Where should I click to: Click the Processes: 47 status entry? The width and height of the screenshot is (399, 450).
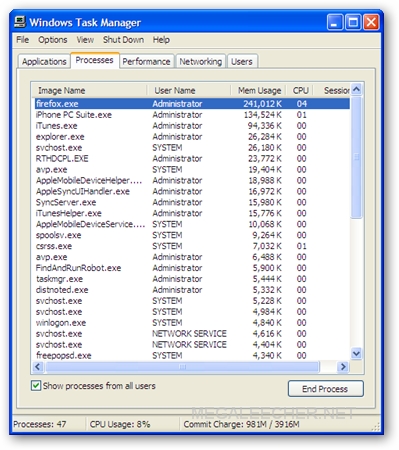pyautogui.click(x=39, y=424)
